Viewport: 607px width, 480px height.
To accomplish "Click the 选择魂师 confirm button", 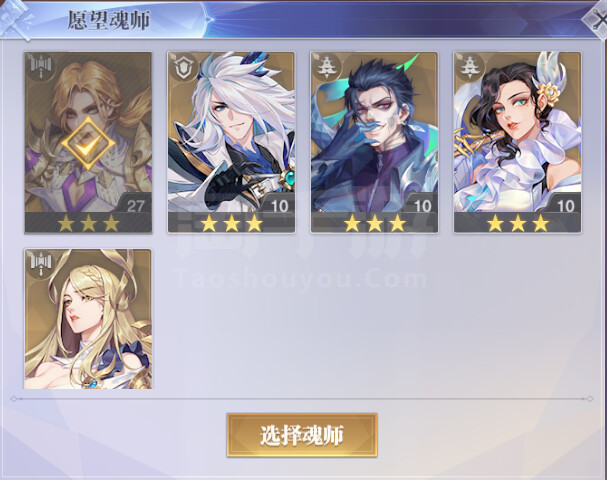I will click(x=302, y=435).
